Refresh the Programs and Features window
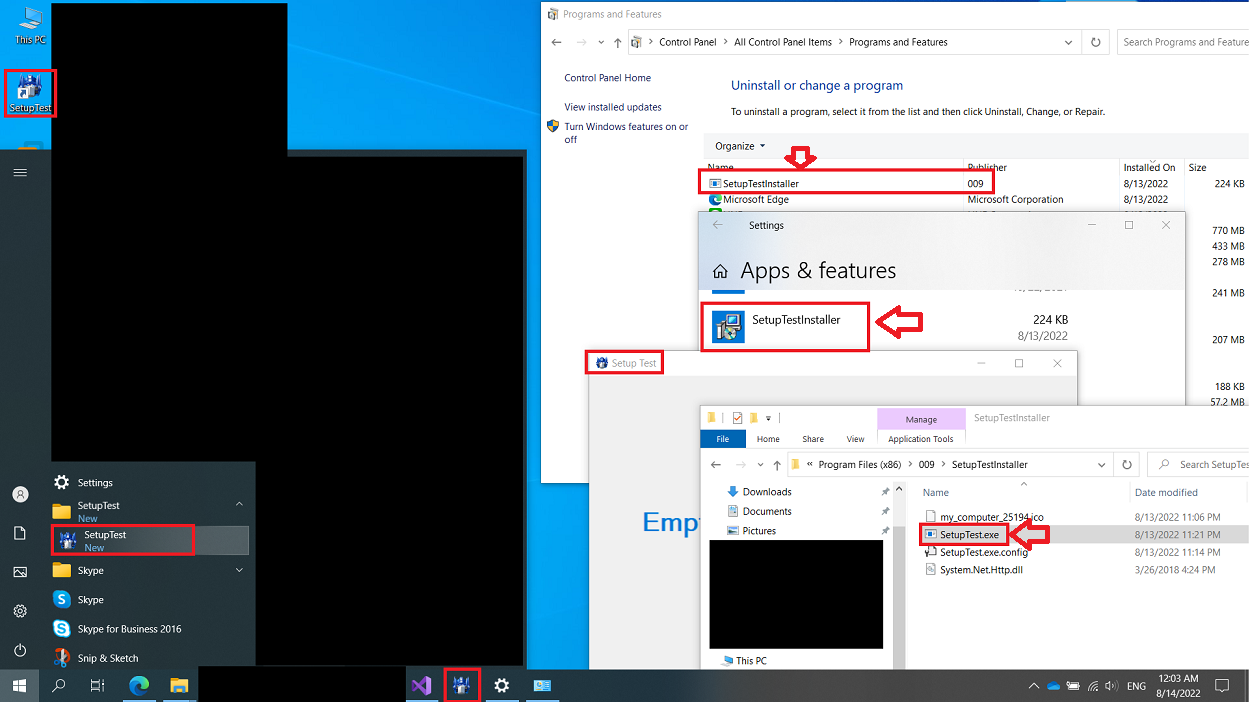 pos(1096,42)
